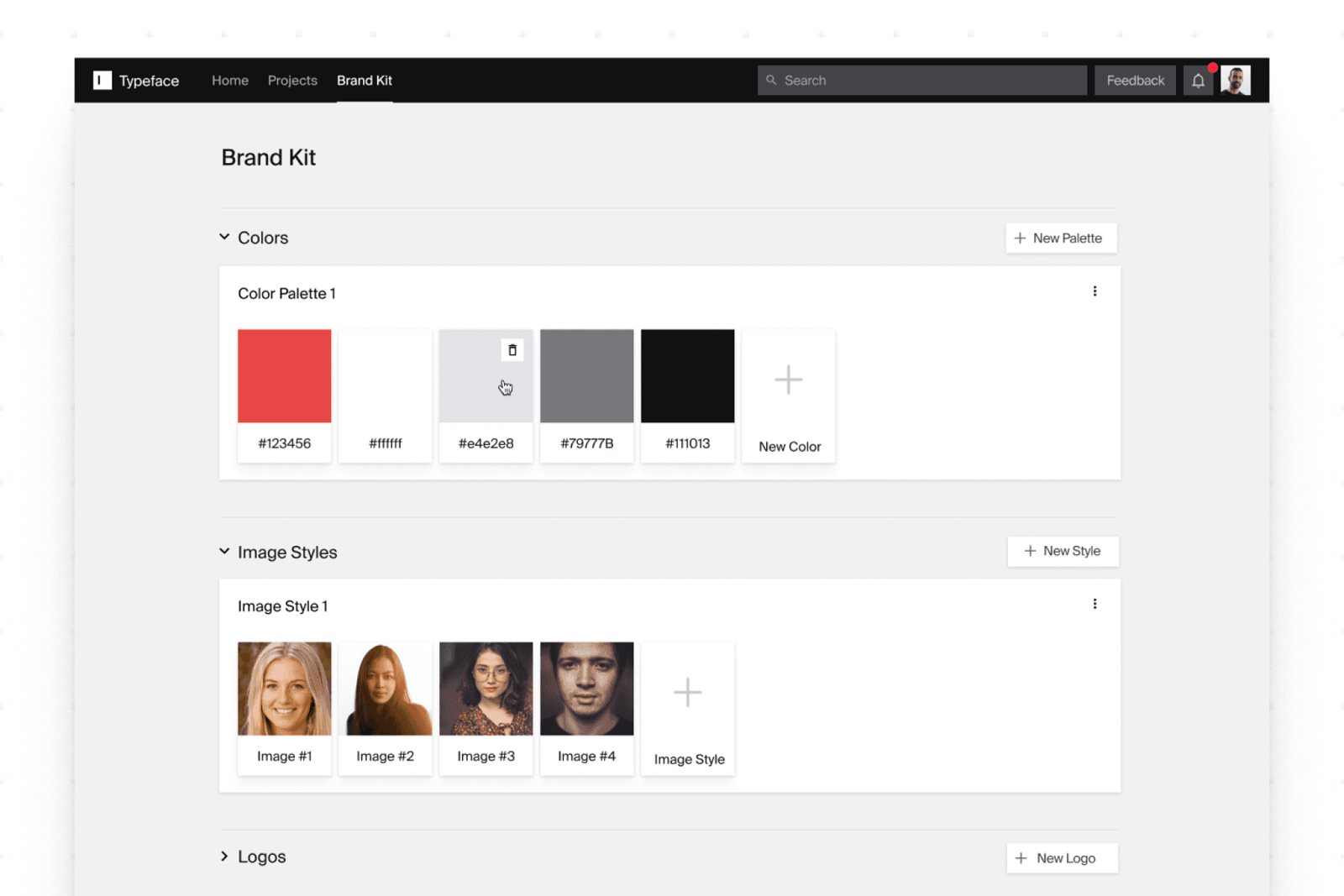Send feedback via the Feedback button
Viewport: 1344px width, 896px height.
pyautogui.click(x=1135, y=81)
